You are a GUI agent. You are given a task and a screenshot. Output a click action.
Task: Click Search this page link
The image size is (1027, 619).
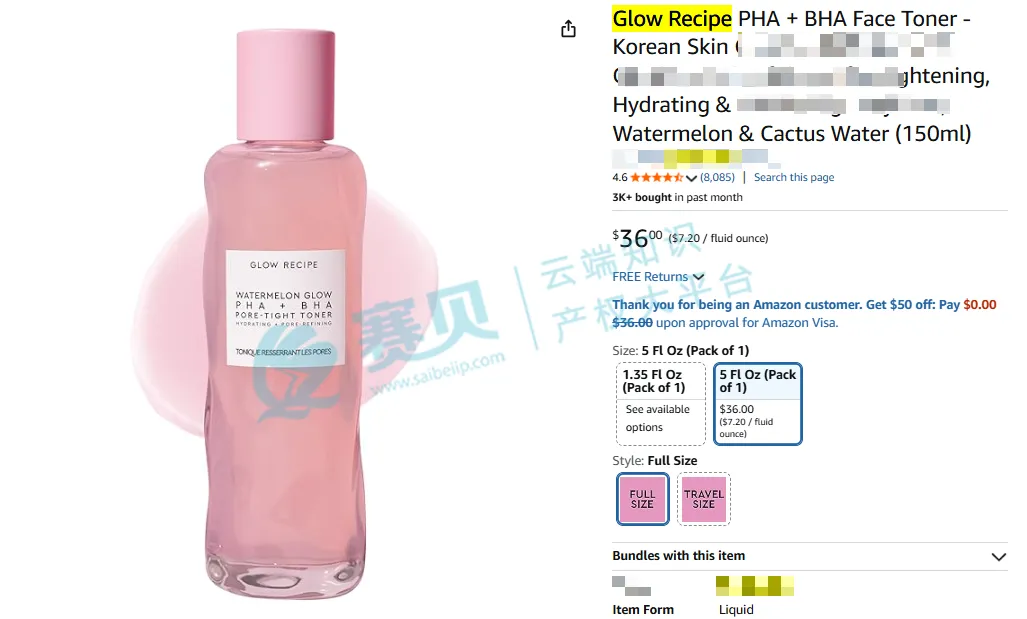(794, 178)
